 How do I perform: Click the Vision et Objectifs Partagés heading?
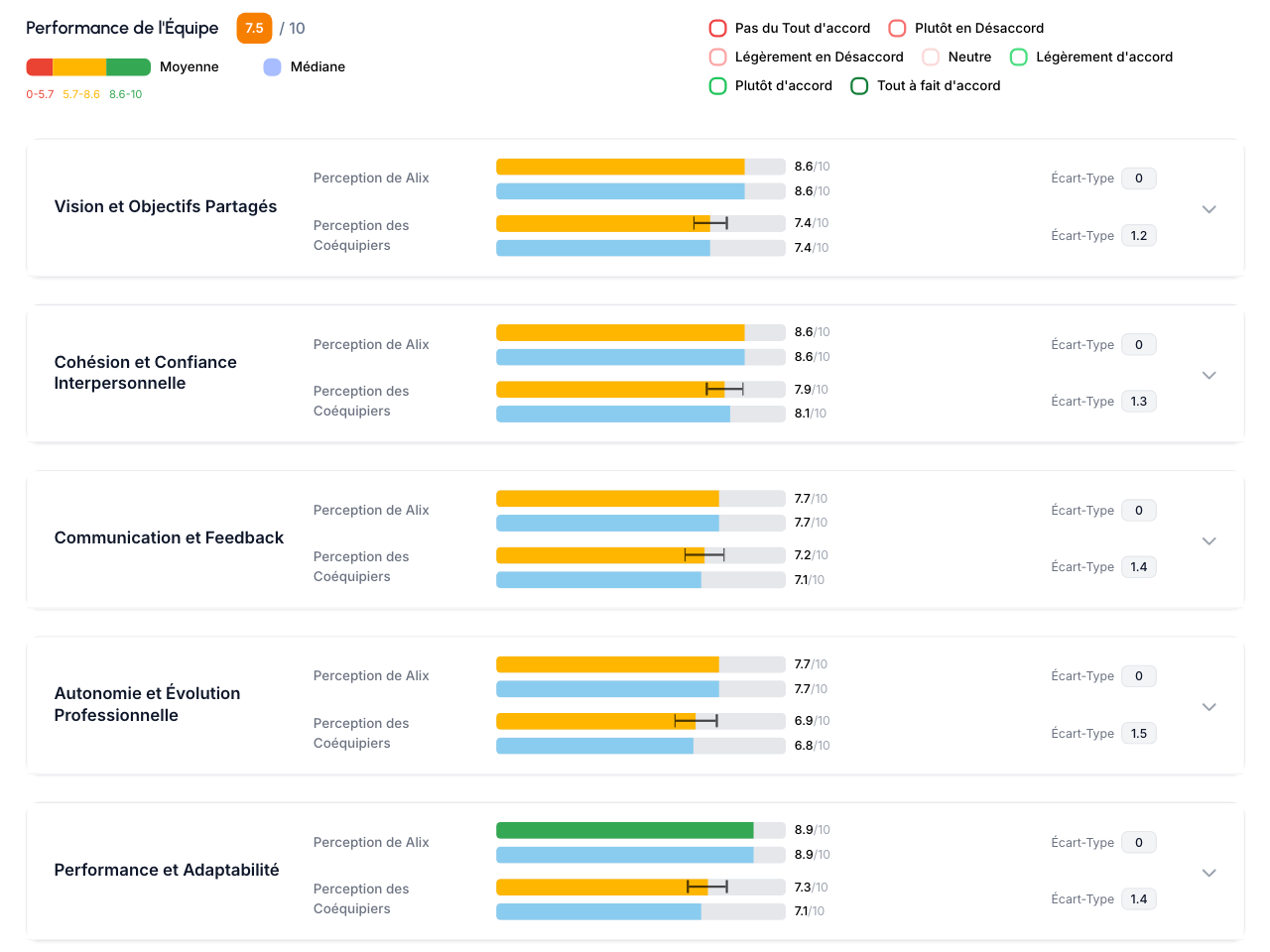[166, 206]
